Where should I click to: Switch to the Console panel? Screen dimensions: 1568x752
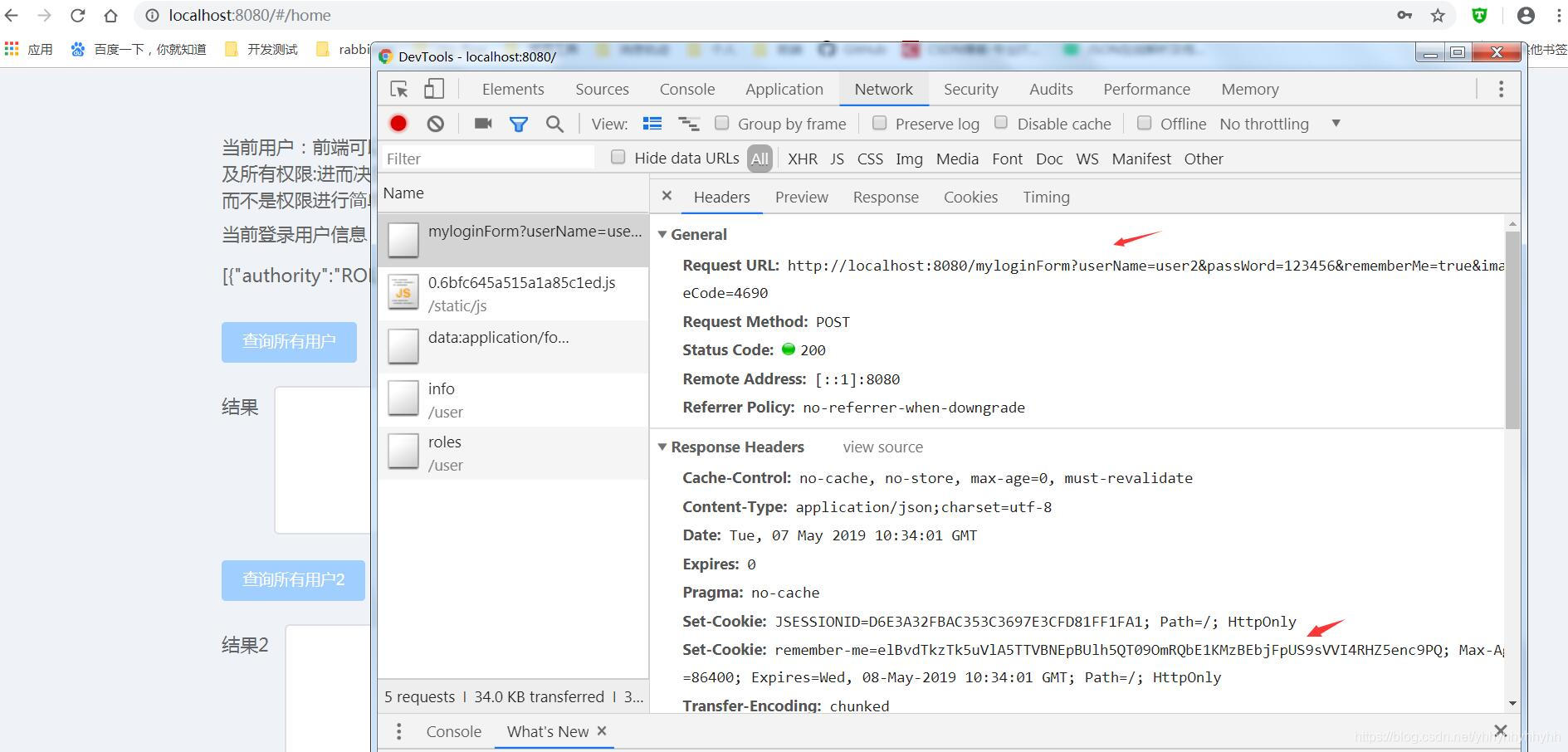point(687,89)
